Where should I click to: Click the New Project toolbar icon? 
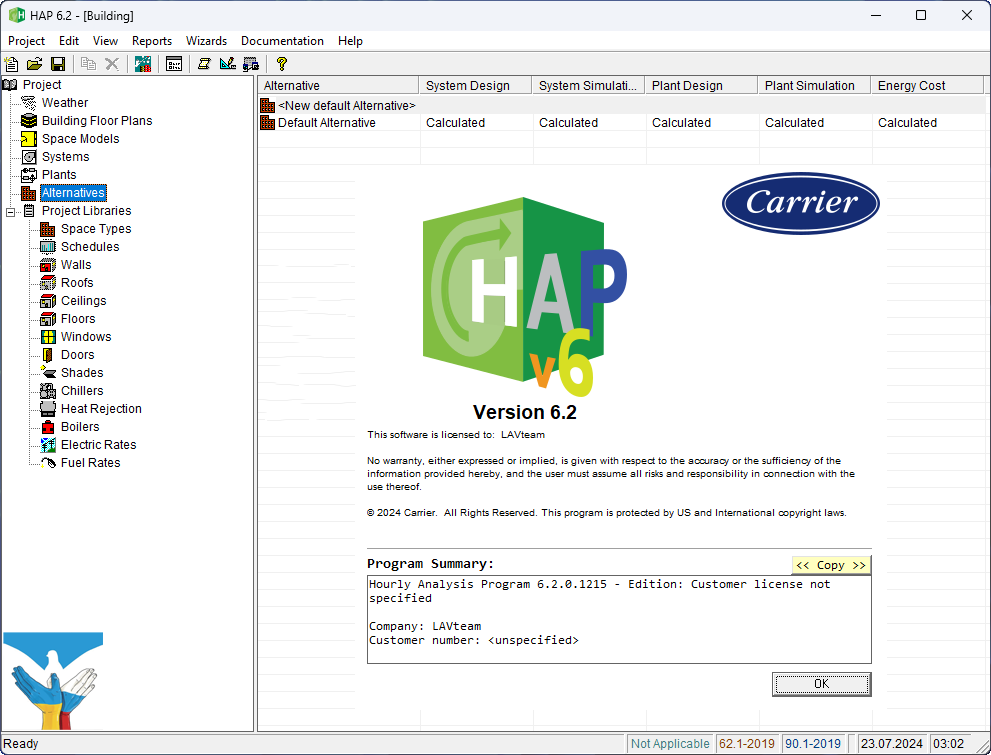(11, 64)
